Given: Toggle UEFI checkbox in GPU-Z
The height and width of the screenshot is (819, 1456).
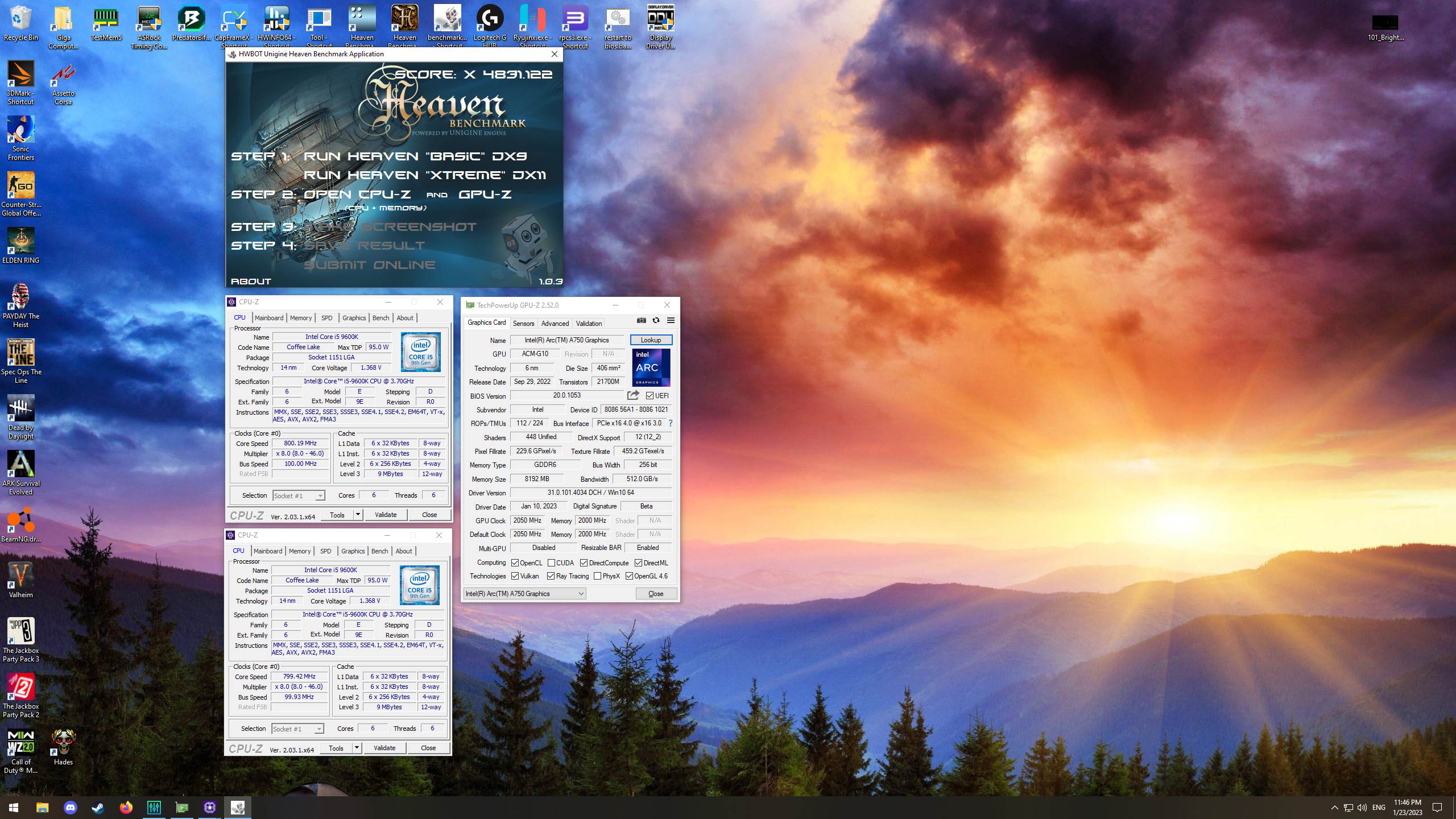Looking at the screenshot, I should pyautogui.click(x=650, y=396).
